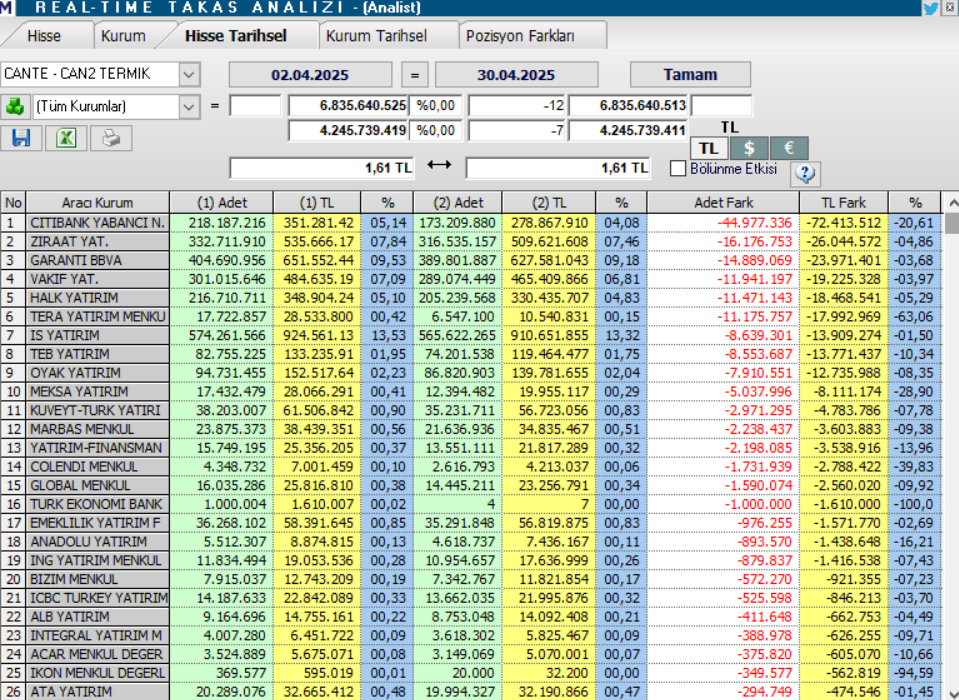Click the empty field left of 6.835.640.525
The height and width of the screenshot is (700, 959).
pos(255,105)
